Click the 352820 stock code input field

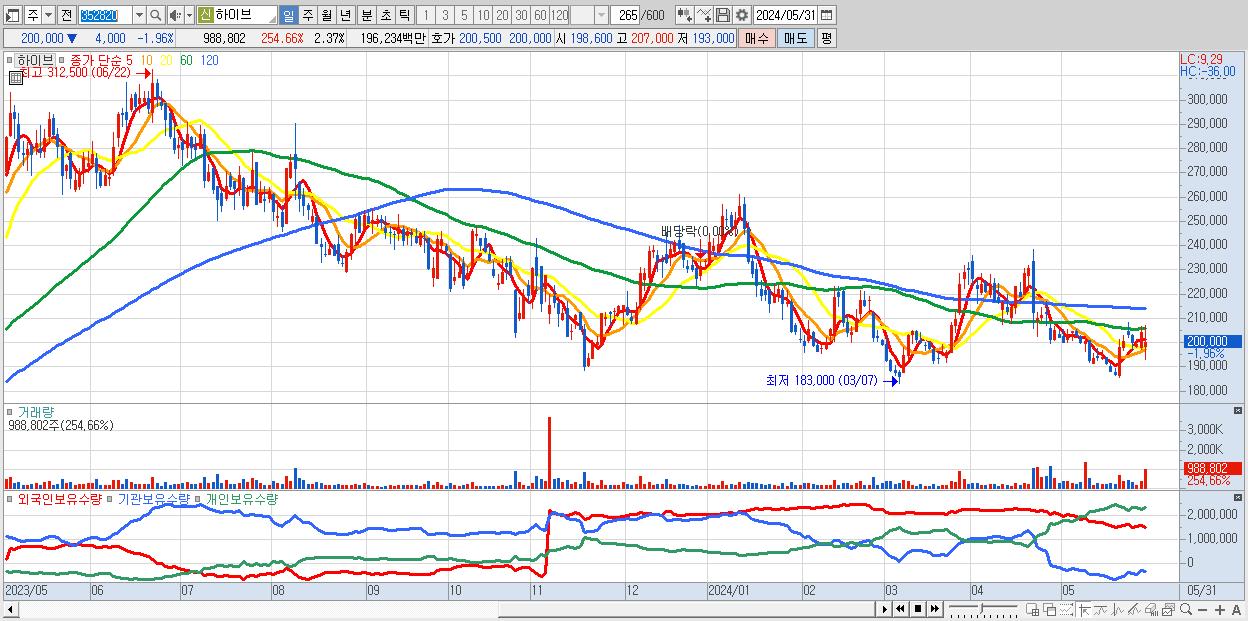[x=105, y=15]
